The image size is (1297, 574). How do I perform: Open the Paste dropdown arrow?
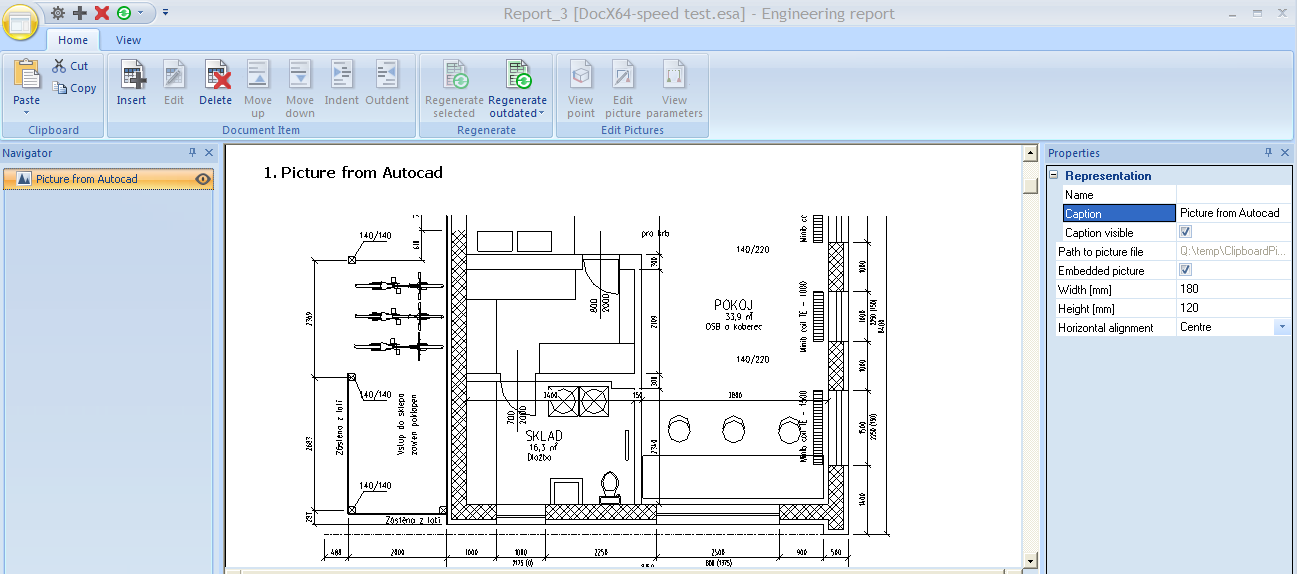coord(27,112)
